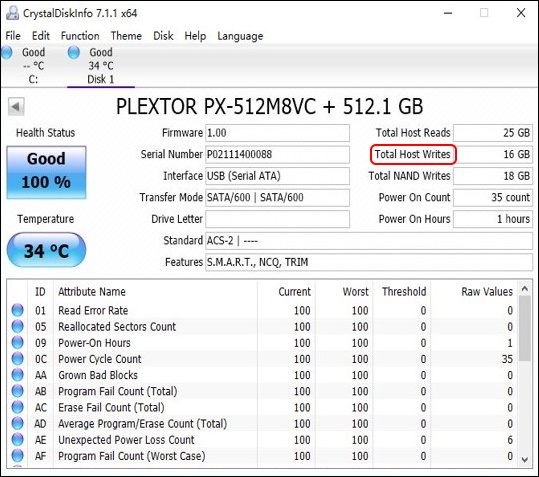The width and height of the screenshot is (539, 477).
Task: Click the previous disk arrow button
Action: click(x=16, y=107)
